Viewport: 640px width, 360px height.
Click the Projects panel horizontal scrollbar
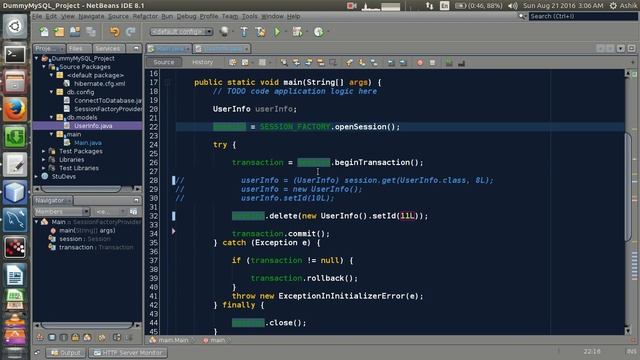[x=81, y=189]
